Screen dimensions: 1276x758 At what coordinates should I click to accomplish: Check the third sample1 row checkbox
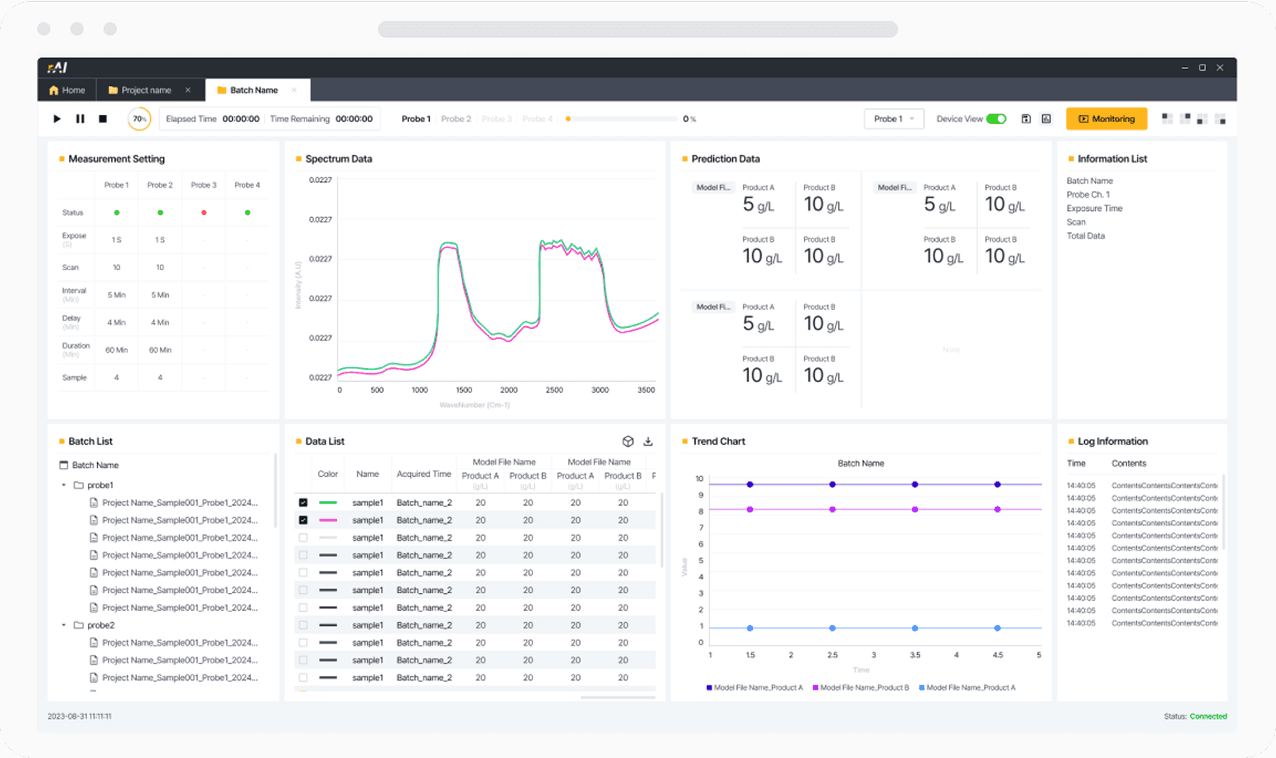pyautogui.click(x=303, y=538)
